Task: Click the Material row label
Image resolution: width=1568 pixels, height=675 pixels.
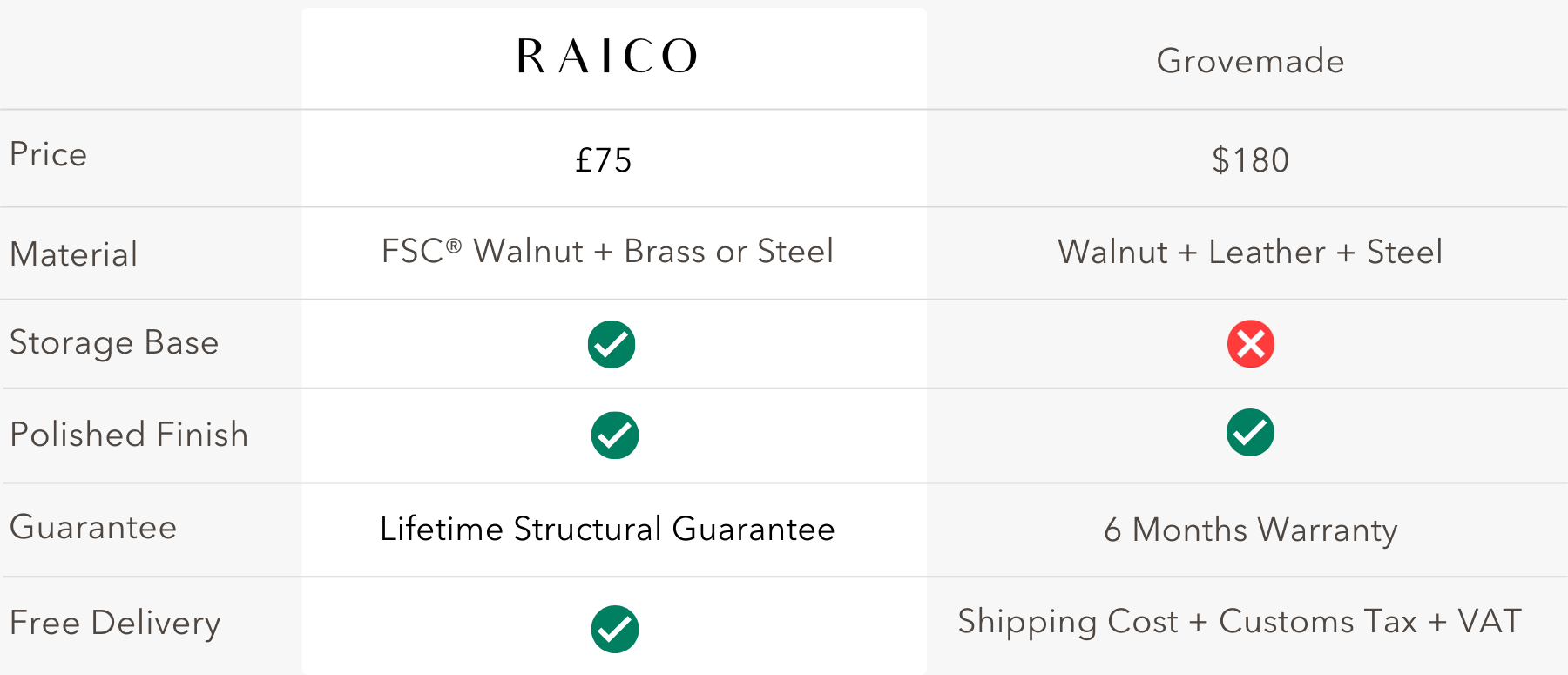Action: point(74,254)
